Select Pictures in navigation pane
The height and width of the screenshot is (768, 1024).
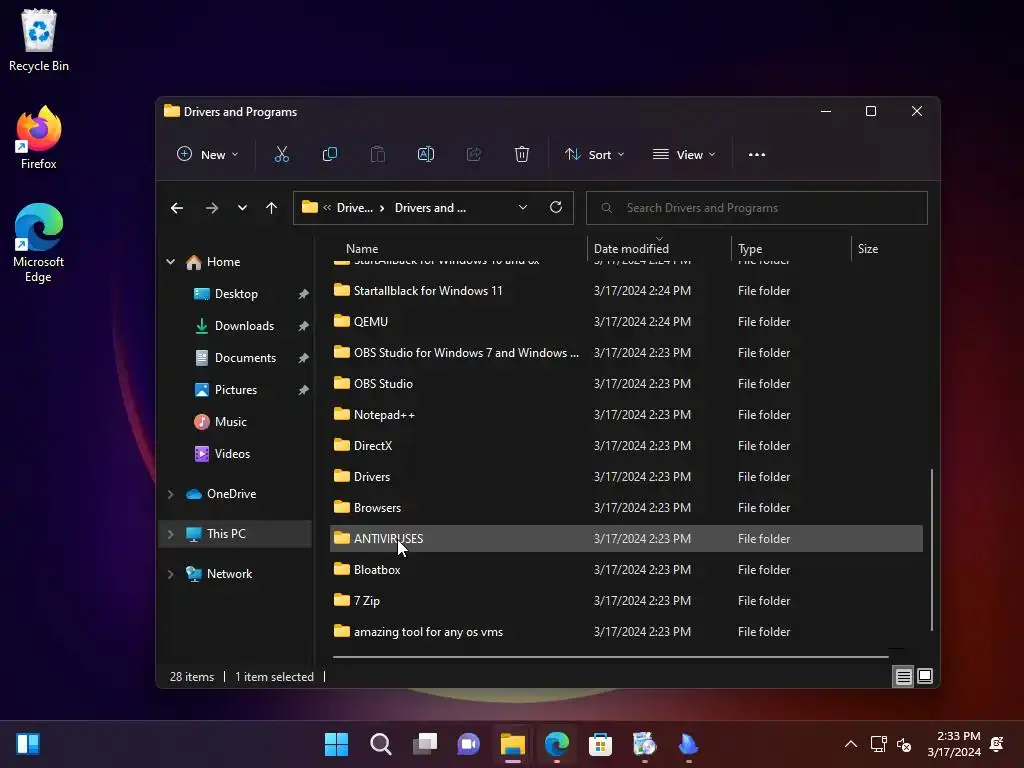coord(236,390)
